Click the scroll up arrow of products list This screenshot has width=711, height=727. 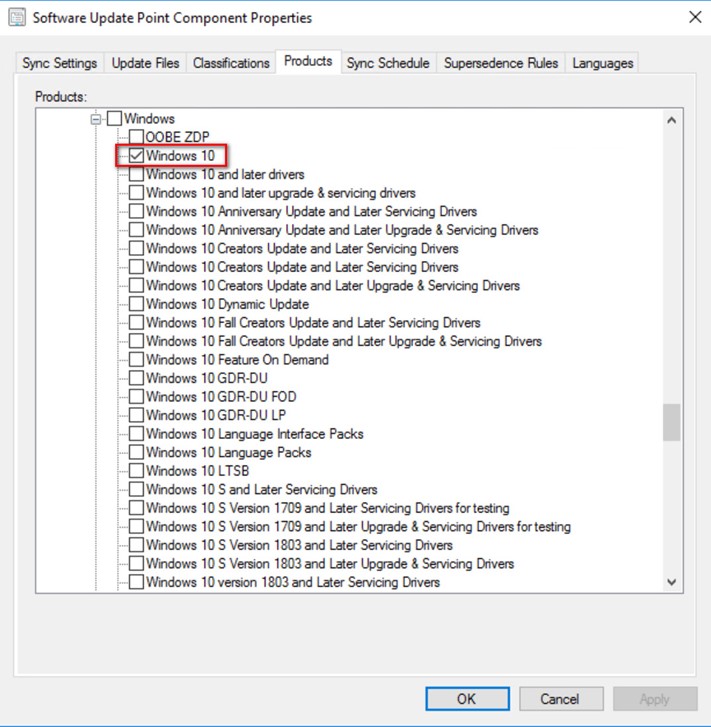671,121
